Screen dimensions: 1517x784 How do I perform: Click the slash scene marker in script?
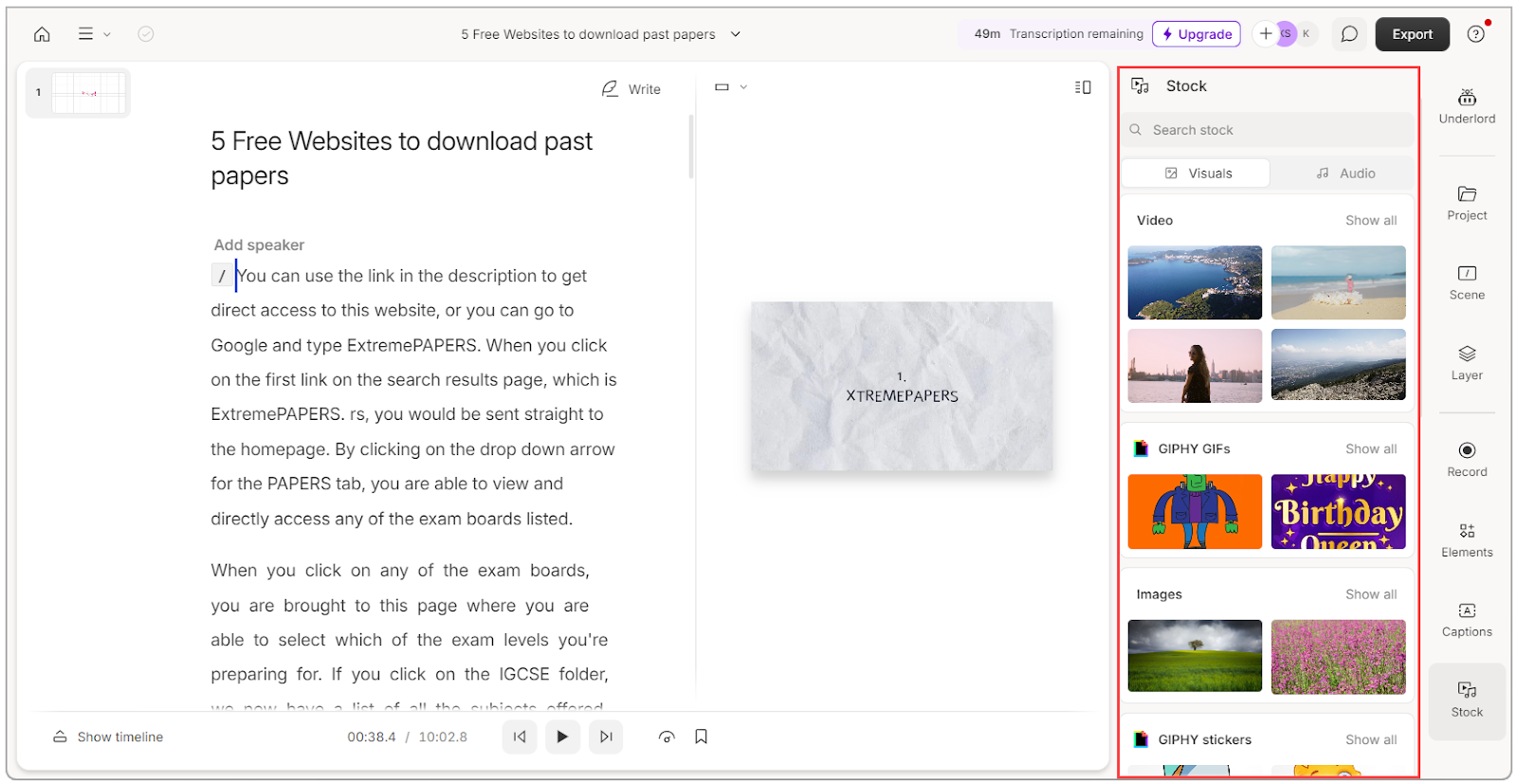tap(222, 276)
